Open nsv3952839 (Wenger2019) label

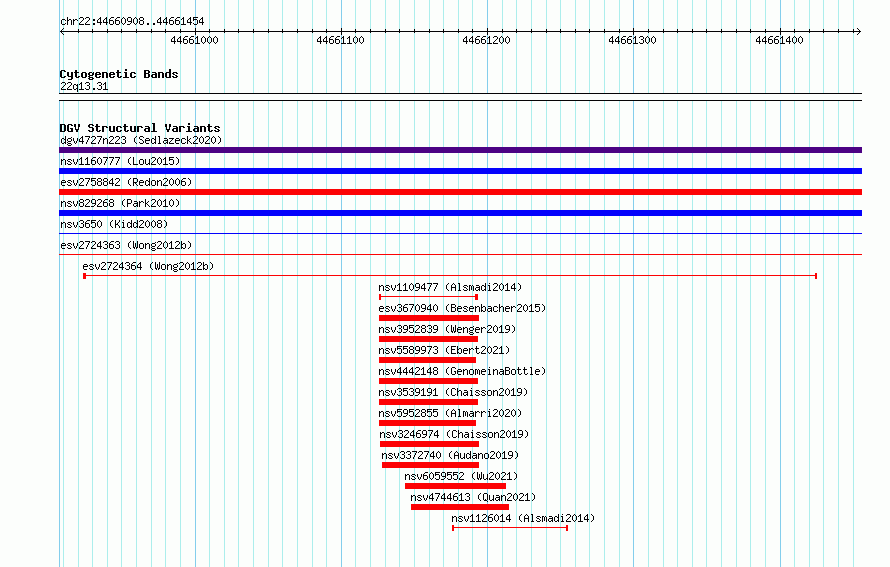(x=447, y=329)
